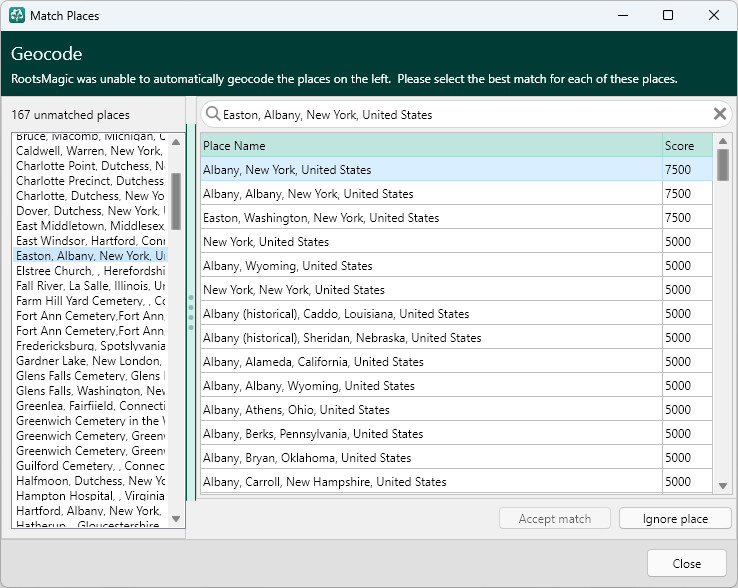
Task: Click the down arrow of results table scrollbar
Action: click(723, 485)
